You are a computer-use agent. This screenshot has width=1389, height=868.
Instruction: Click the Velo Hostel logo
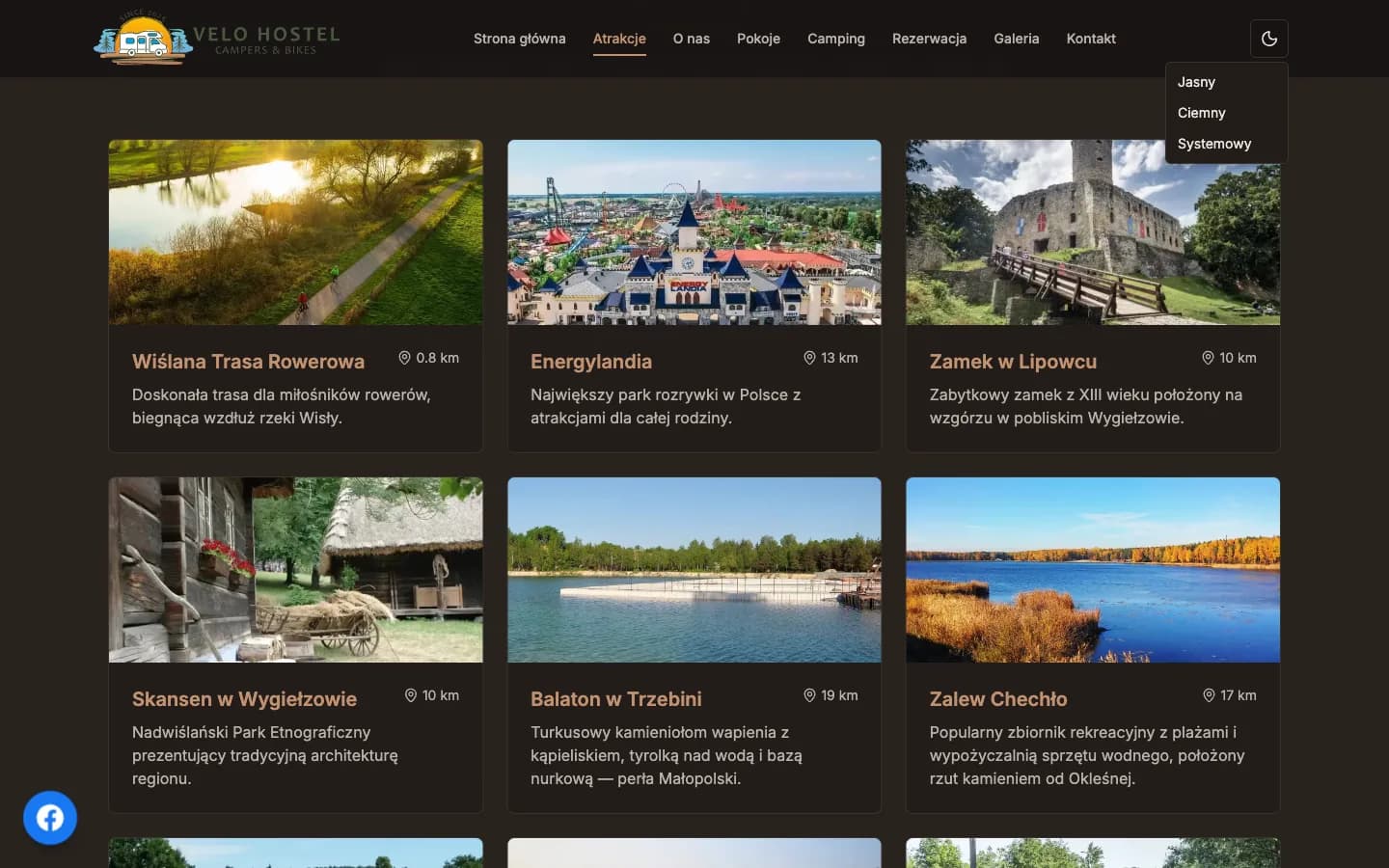click(217, 39)
